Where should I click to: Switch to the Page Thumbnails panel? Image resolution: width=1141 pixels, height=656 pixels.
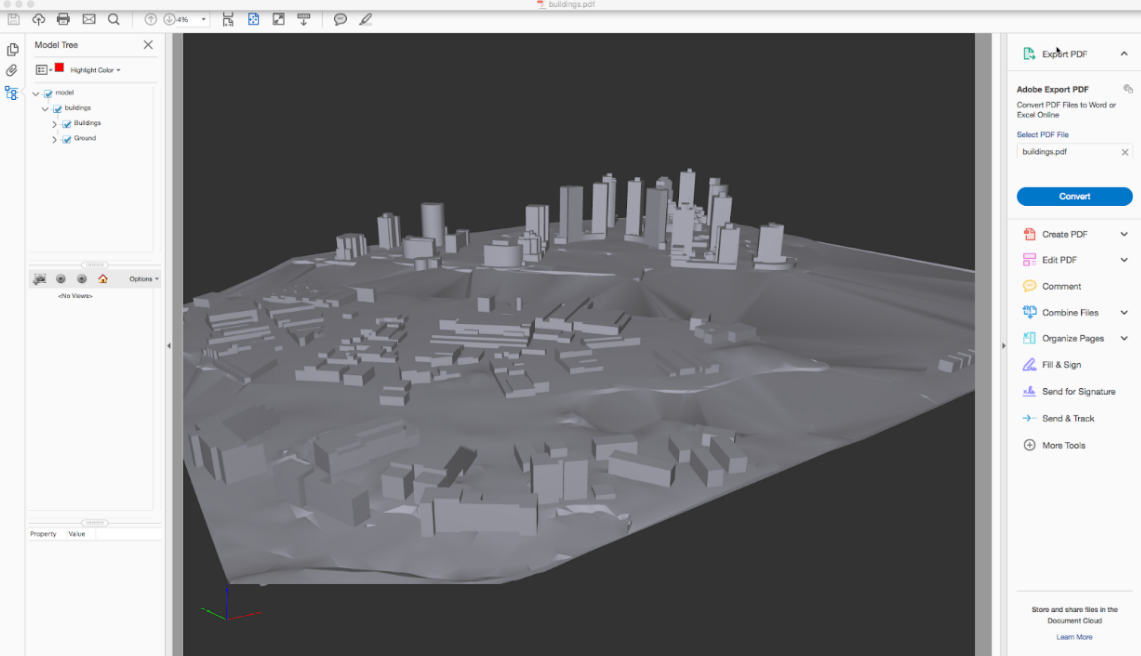point(13,48)
